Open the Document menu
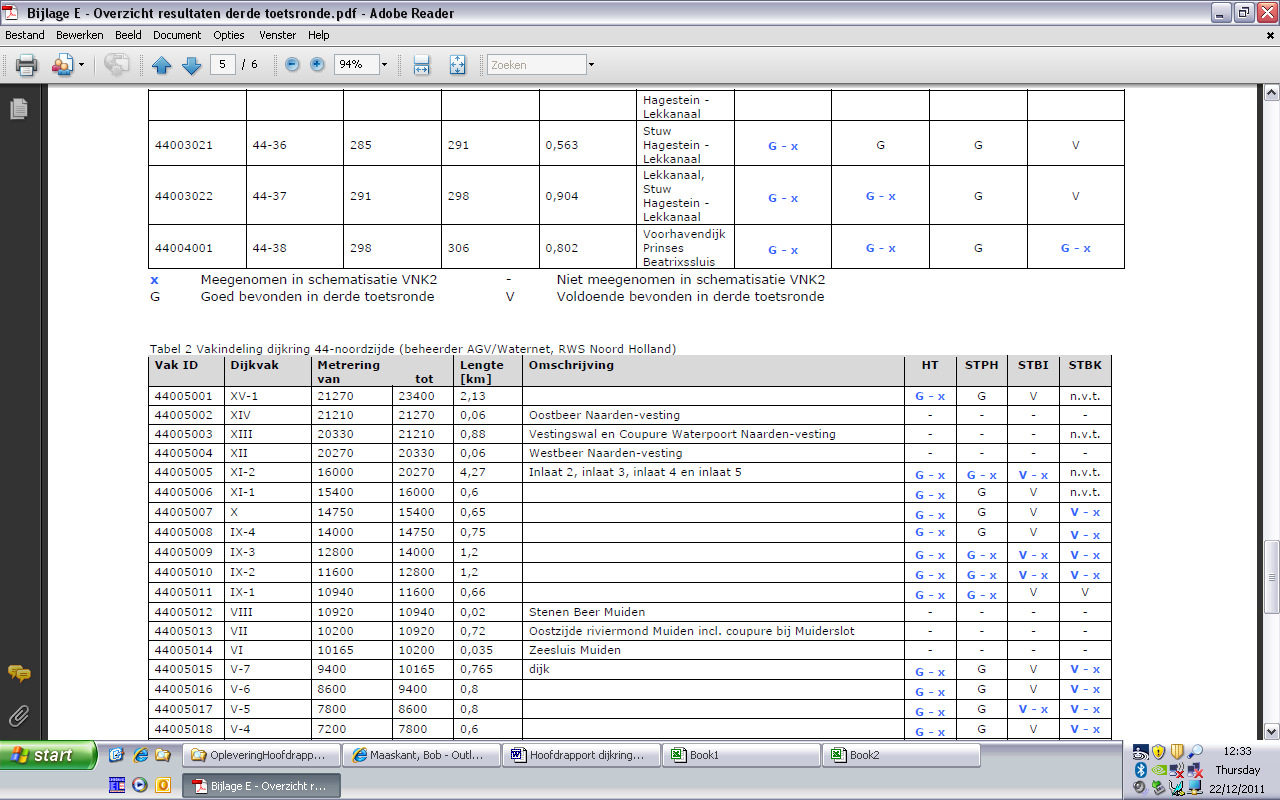The height and width of the screenshot is (800, 1280). 177,35
